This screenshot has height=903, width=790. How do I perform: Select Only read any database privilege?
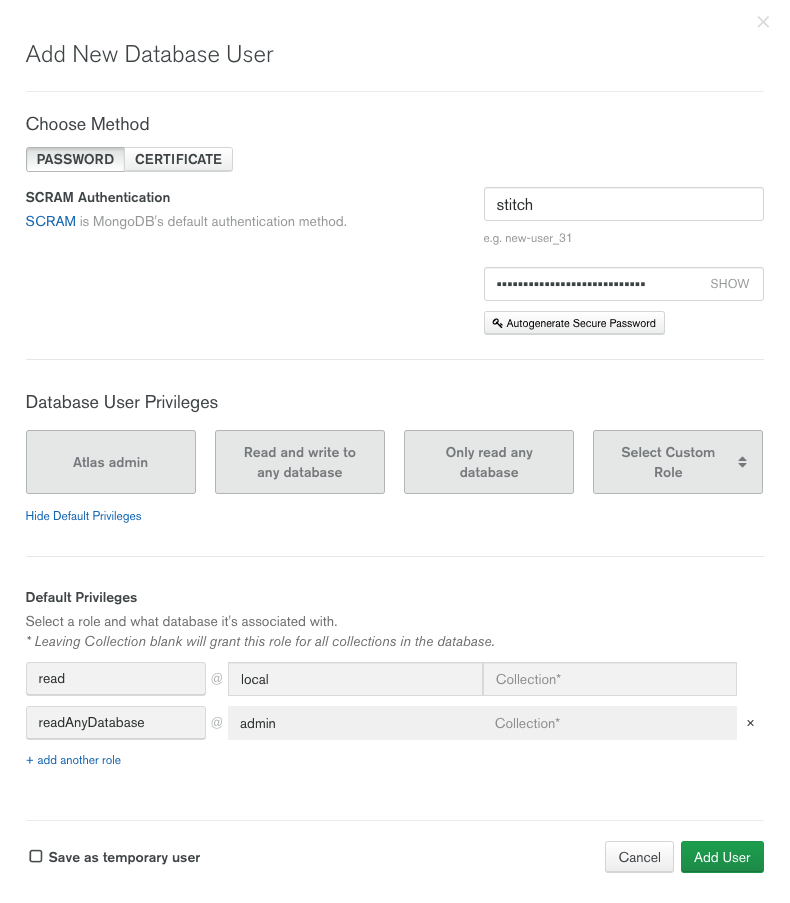tap(488, 462)
